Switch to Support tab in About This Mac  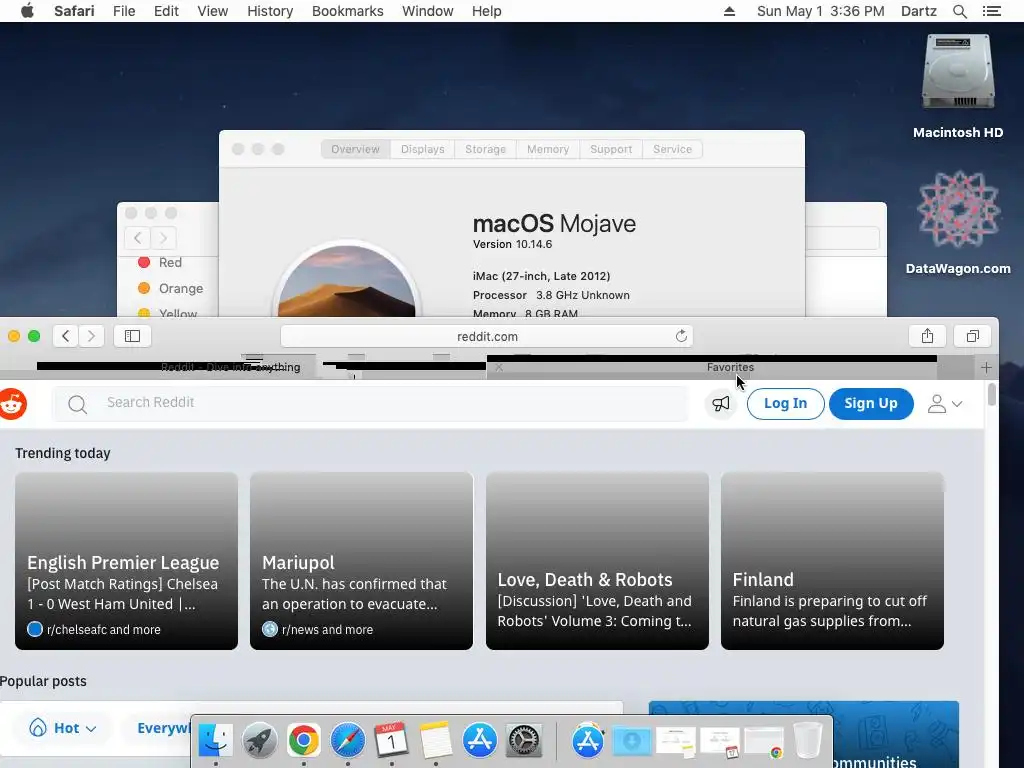[x=611, y=149]
